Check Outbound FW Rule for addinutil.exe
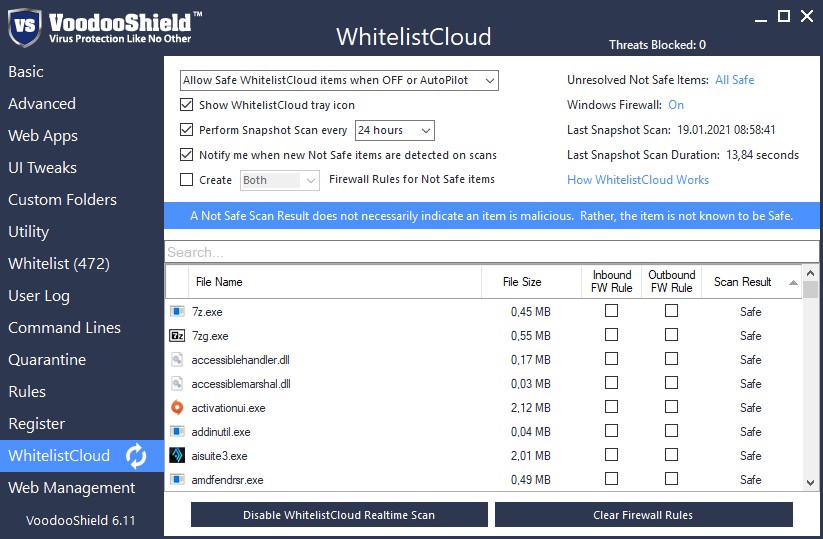Screen dimensions: 823x539 [671, 431]
